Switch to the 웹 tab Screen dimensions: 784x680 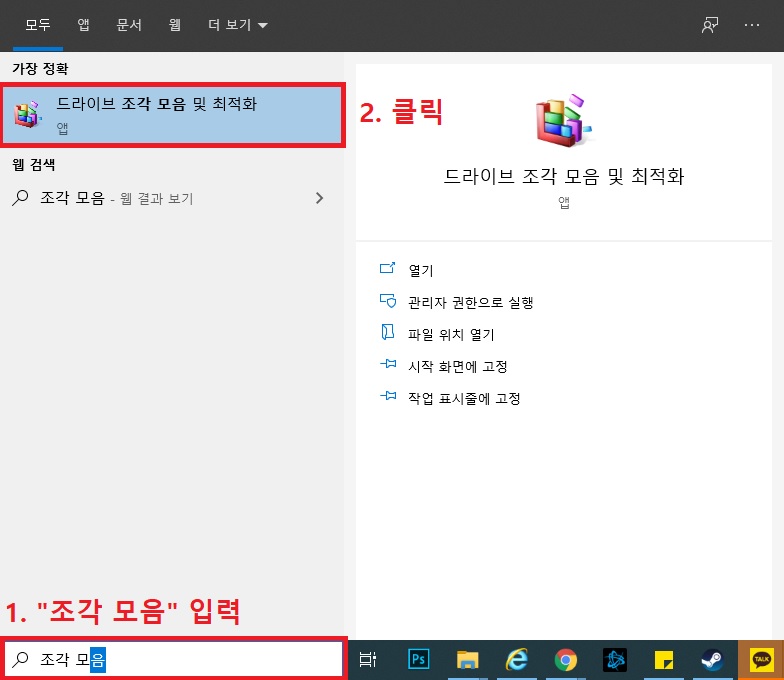coord(174,24)
